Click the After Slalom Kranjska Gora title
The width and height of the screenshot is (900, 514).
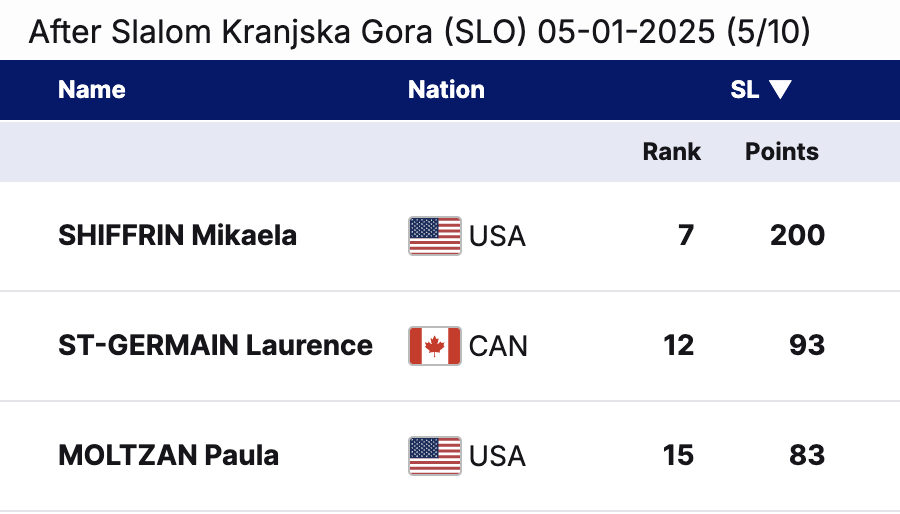pos(419,32)
